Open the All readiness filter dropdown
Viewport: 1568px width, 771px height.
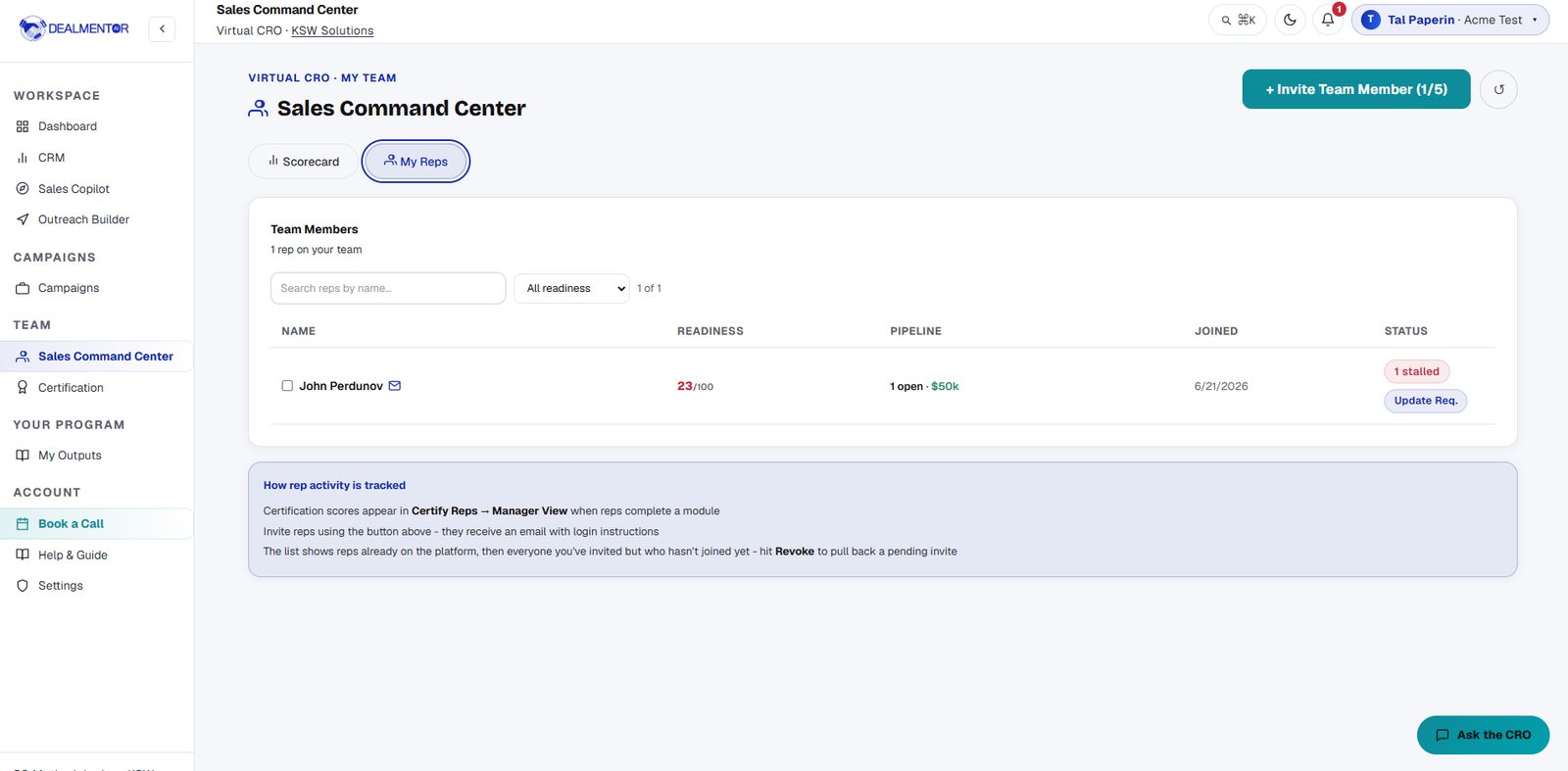point(571,288)
